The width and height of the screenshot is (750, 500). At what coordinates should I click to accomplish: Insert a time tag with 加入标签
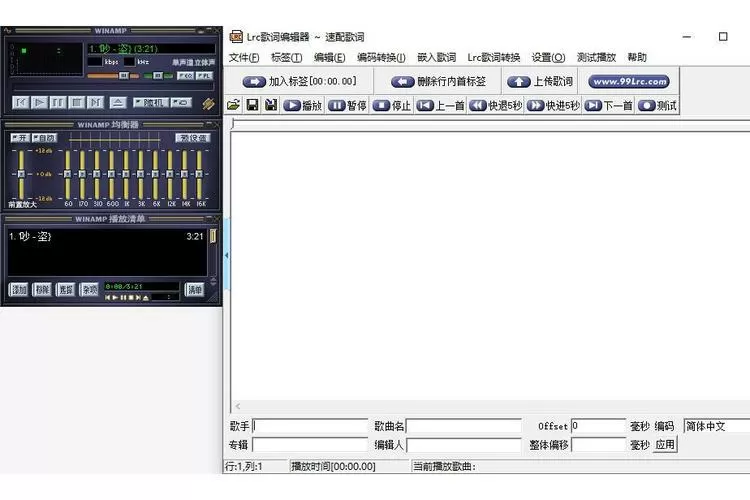click(x=299, y=81)
